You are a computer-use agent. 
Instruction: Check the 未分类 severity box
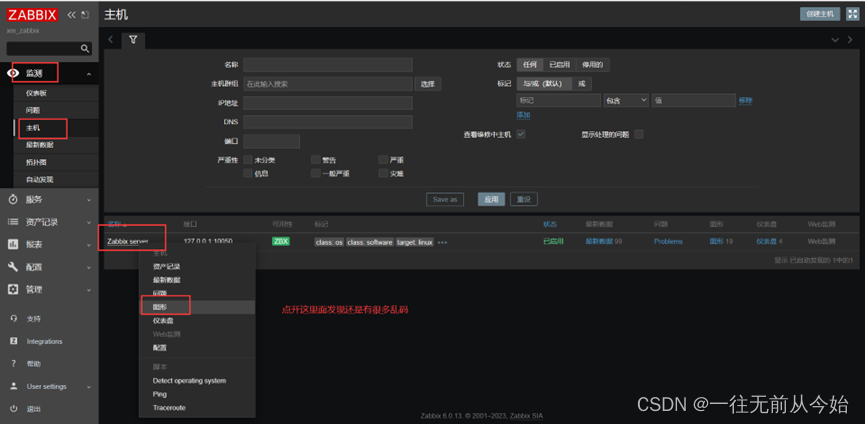pos(248,160)
